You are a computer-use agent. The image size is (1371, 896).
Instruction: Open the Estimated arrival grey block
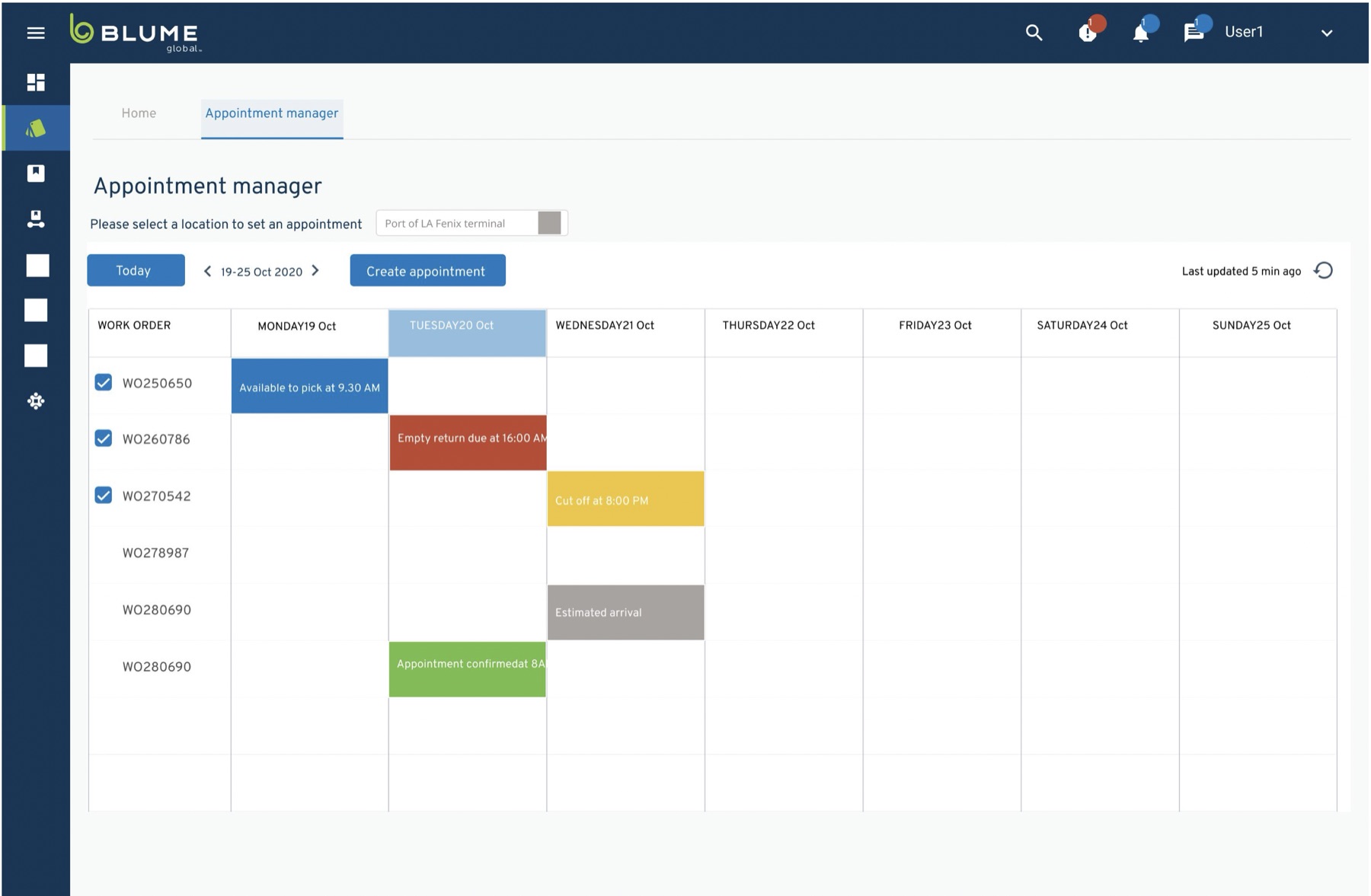coord(625,612)
